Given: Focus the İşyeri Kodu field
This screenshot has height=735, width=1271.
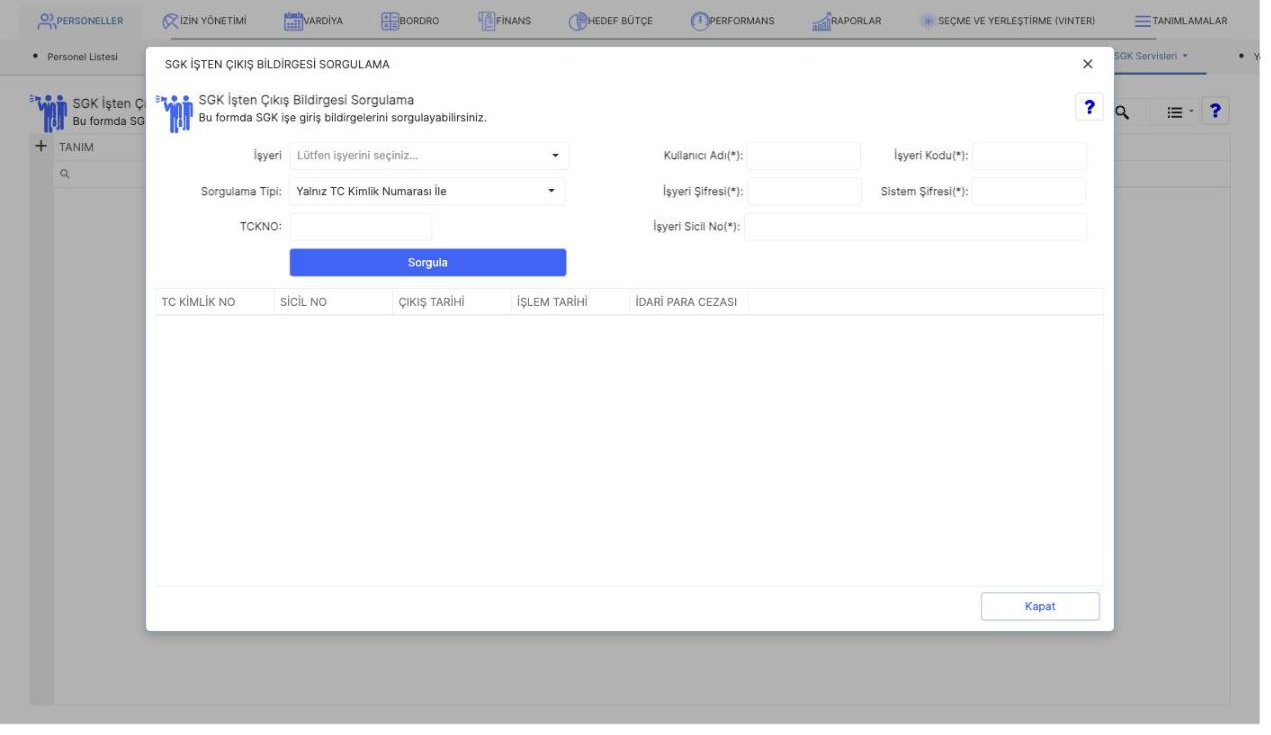Looking at the screenshot, I should click(1029, 156).
